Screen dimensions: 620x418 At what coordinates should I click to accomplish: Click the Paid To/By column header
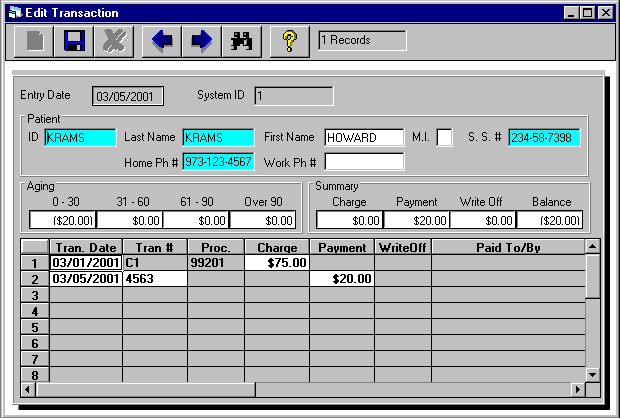[x=508, y=247]
